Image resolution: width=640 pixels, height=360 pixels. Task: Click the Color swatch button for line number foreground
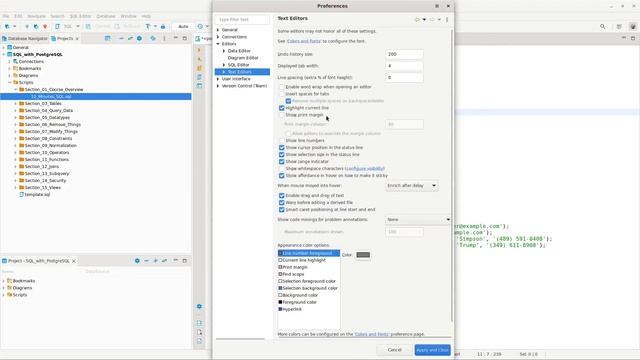click(363, 255)
